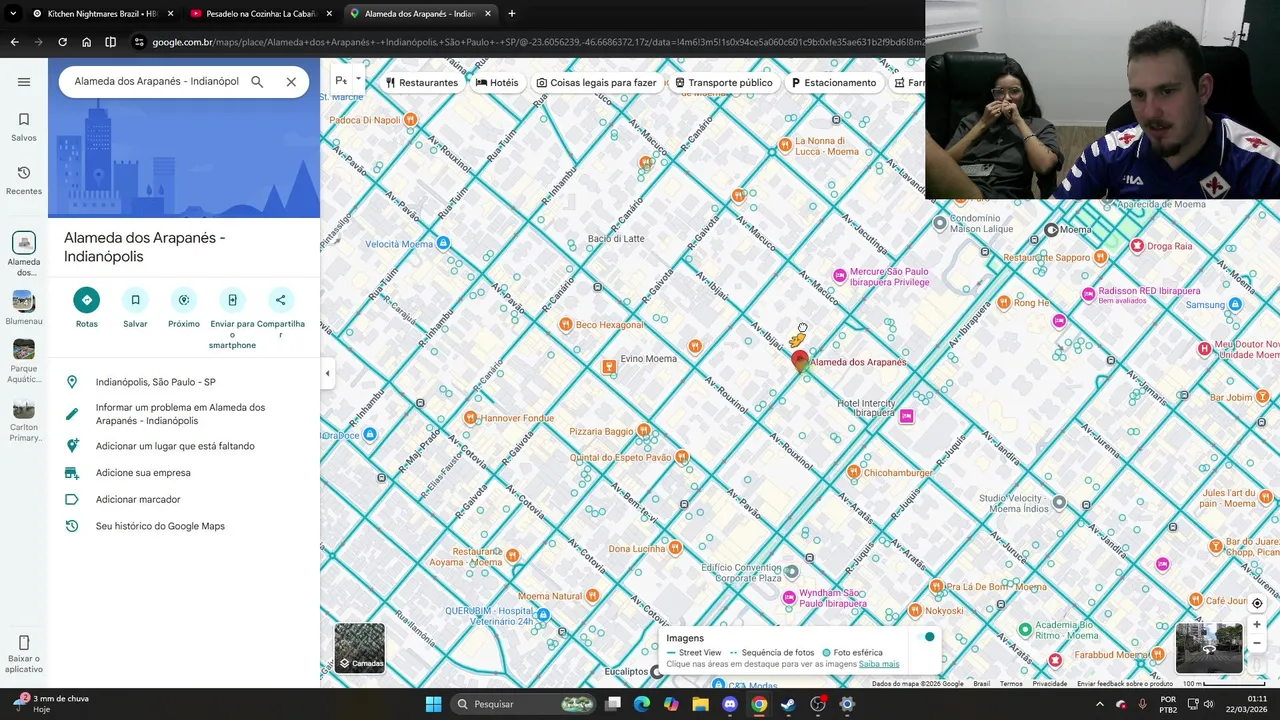Image resolution: width=1280 pixels, height=720 pixels.
Task: Click Baixar o aplicativo phone icon
Action: point(24,652)
